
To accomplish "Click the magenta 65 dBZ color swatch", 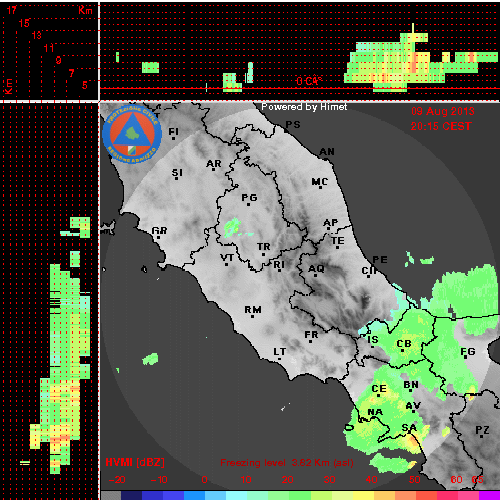I will point(489,496).
